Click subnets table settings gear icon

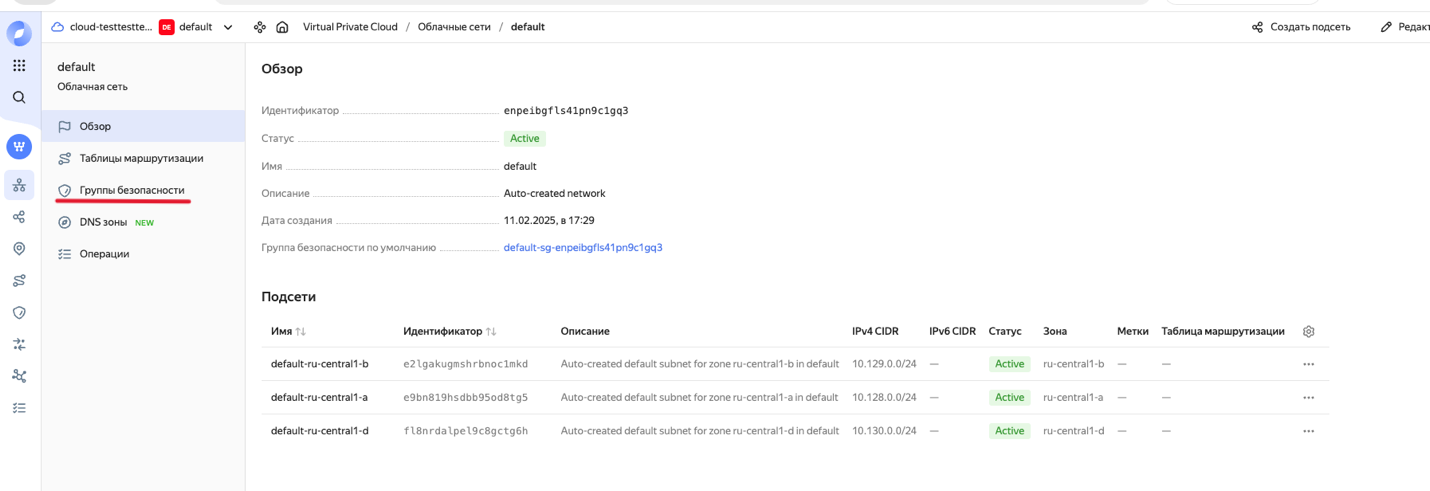point(1308,331)
